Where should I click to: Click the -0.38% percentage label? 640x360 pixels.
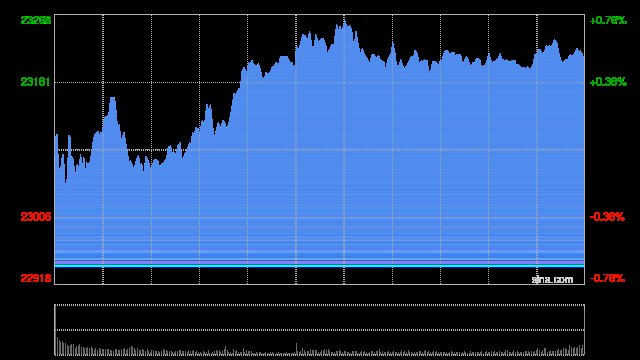point(607,217)
